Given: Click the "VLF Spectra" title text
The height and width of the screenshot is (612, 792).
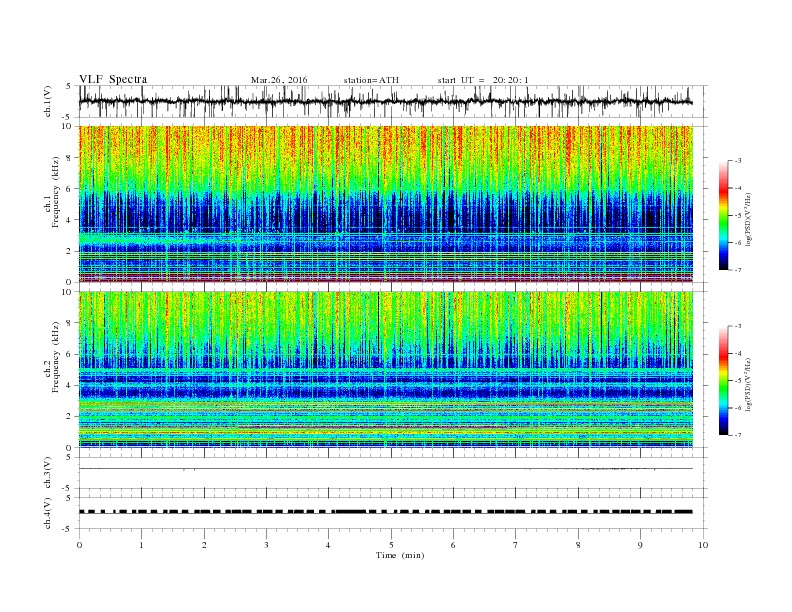Looking at the screenshot, I should click(113, 79).
